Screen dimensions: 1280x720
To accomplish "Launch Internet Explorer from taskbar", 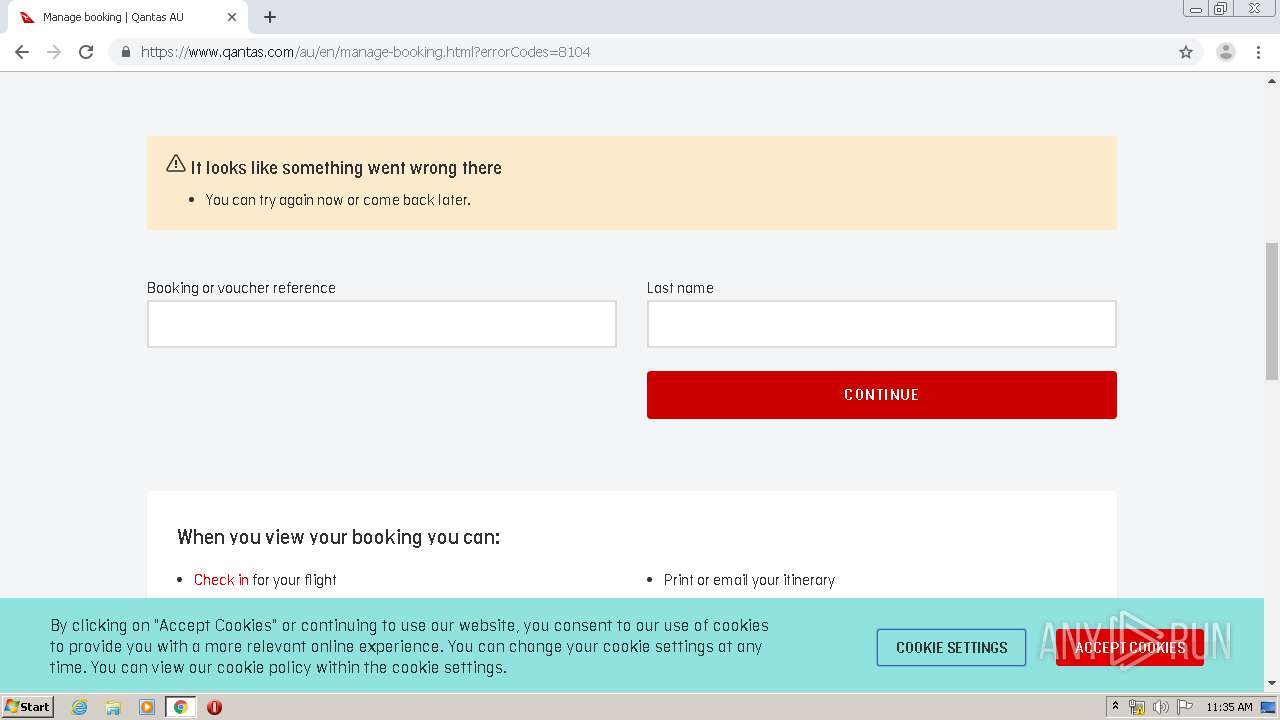I will coord(79,707).
